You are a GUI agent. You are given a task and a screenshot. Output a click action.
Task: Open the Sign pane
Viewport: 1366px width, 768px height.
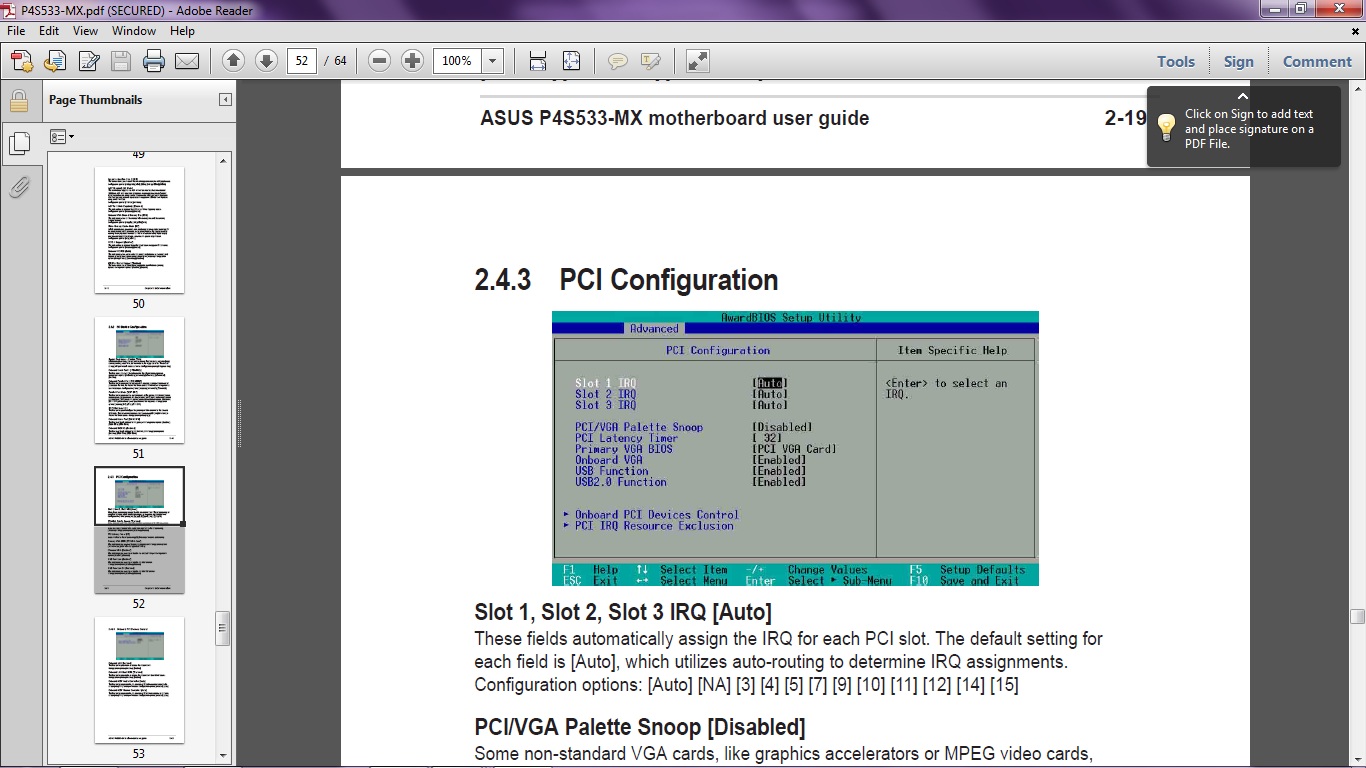pos(1238,61)
